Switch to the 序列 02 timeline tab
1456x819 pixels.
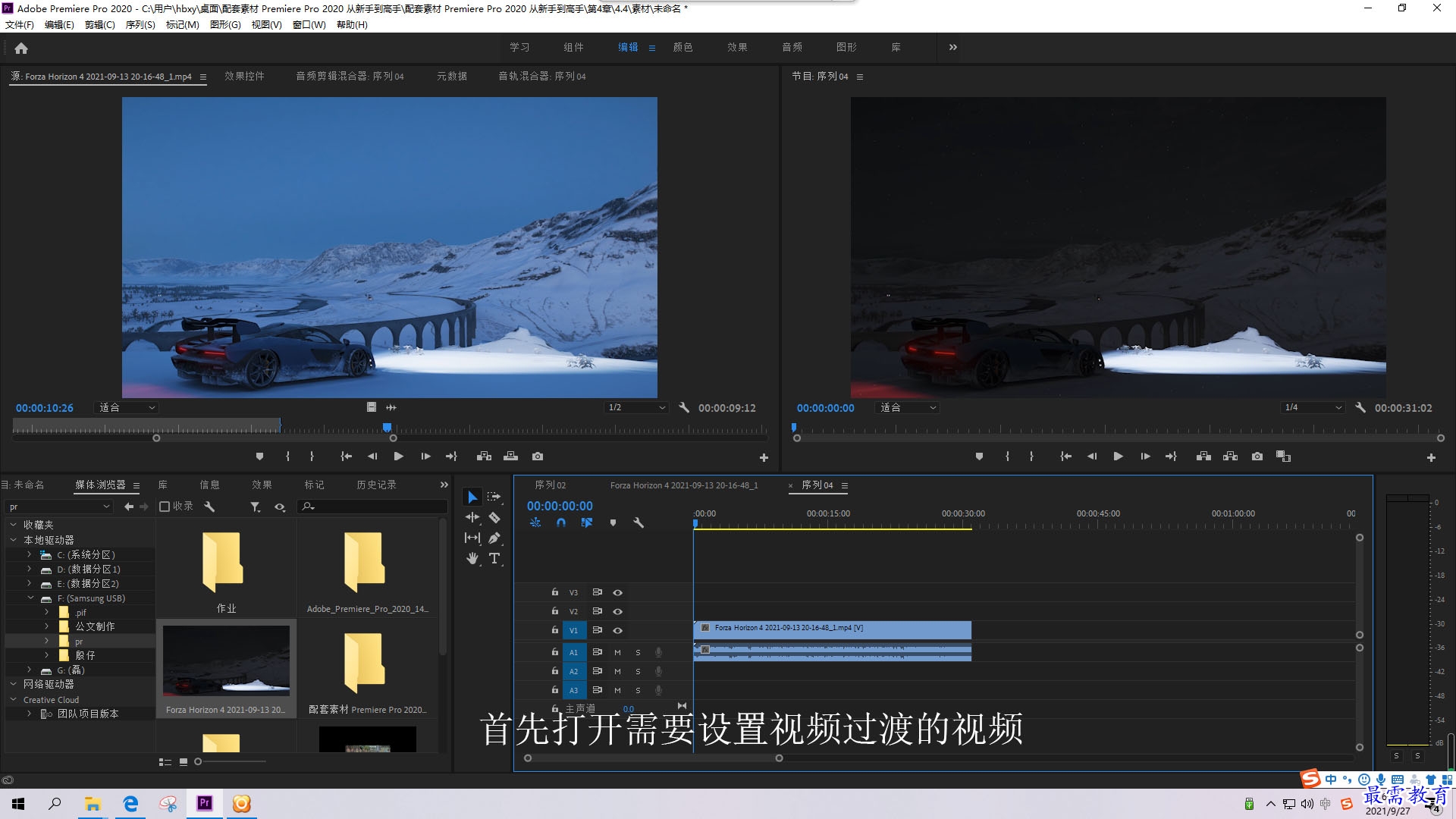(x=551, y=485)
